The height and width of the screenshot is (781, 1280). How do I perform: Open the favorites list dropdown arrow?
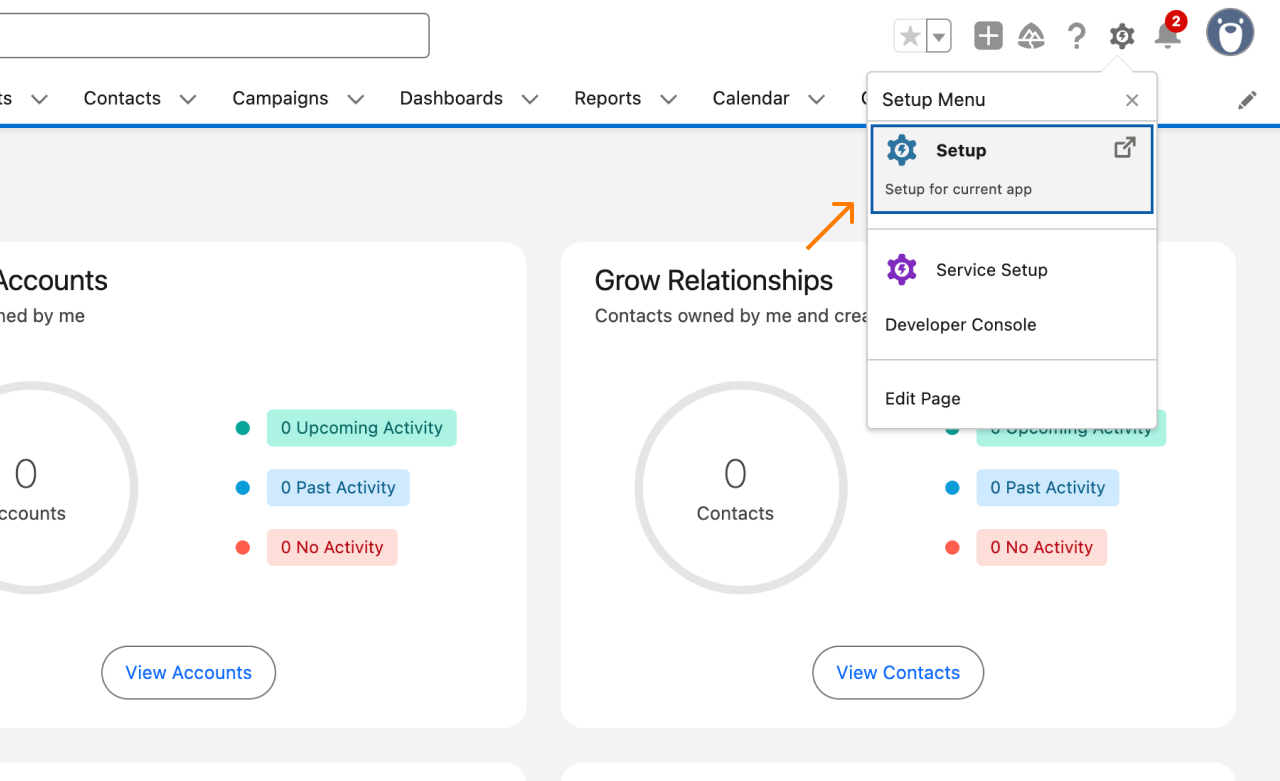(x=938, y=37)
